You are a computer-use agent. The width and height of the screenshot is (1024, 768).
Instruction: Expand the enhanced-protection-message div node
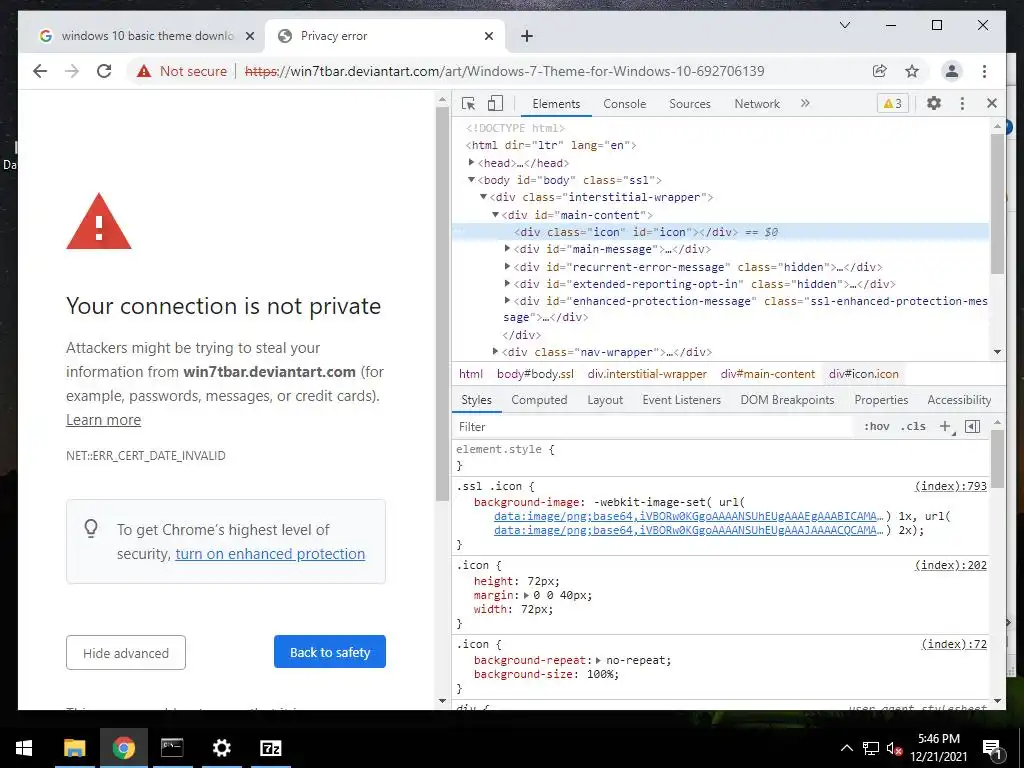click(x=507, y=300)
